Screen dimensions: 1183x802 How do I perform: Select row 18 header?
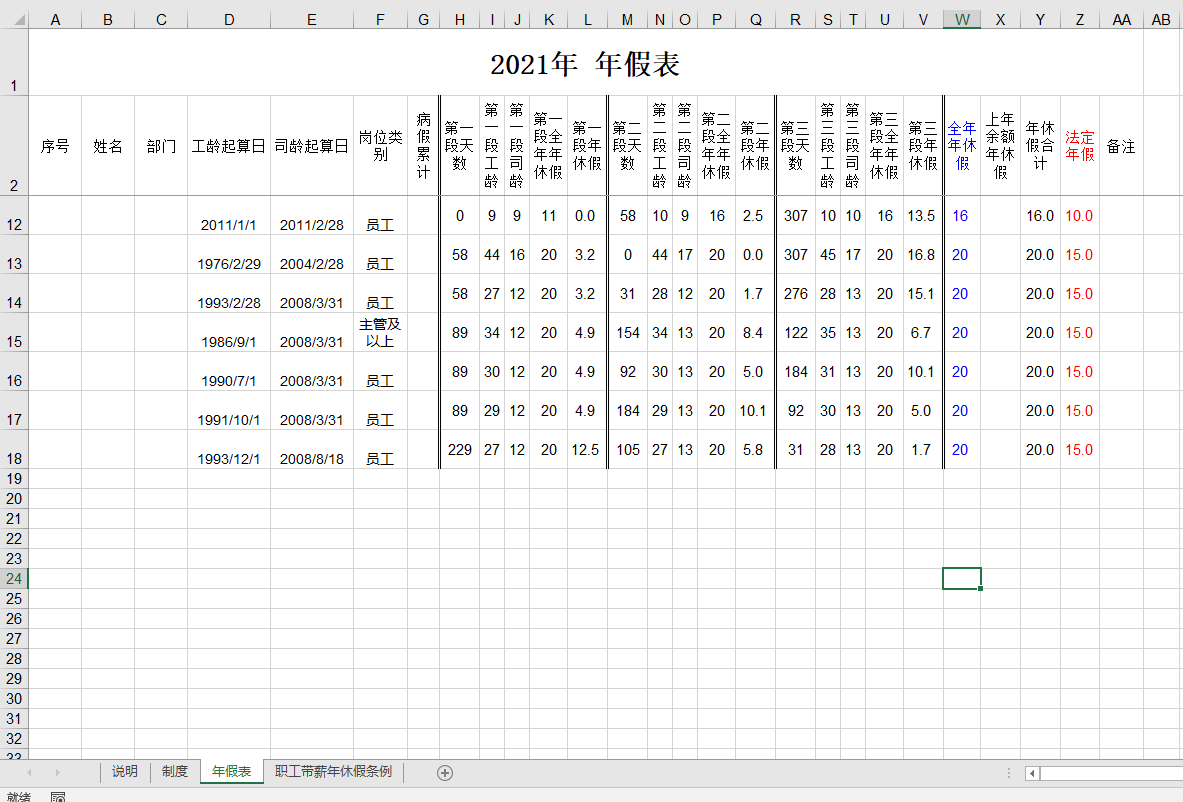[x=14, y=450]
